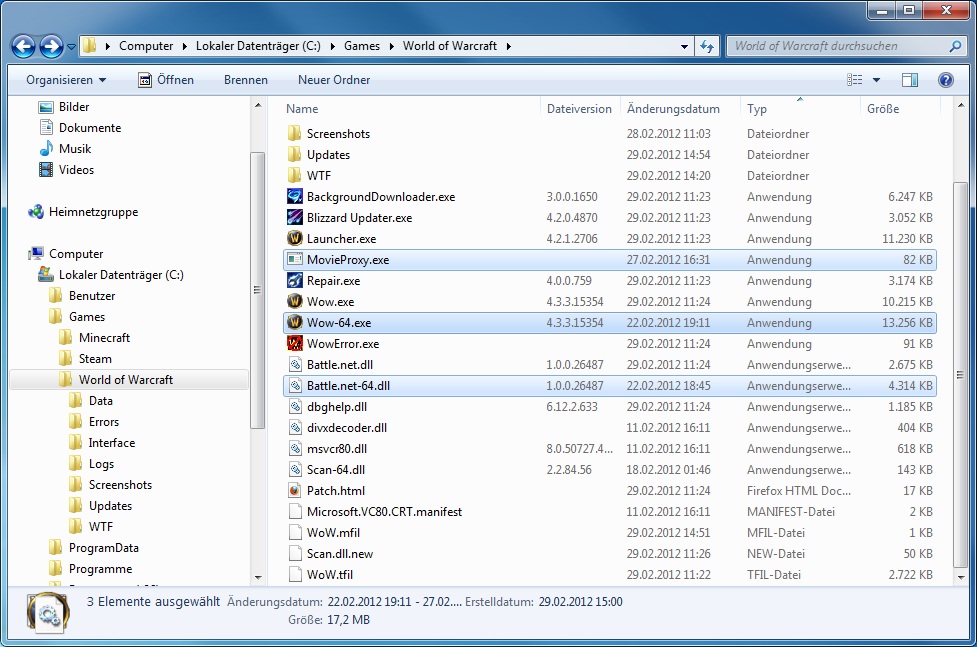Open the Organisieren menu
977x647 pixels.
pyautogui.click(x=66, y=80)
